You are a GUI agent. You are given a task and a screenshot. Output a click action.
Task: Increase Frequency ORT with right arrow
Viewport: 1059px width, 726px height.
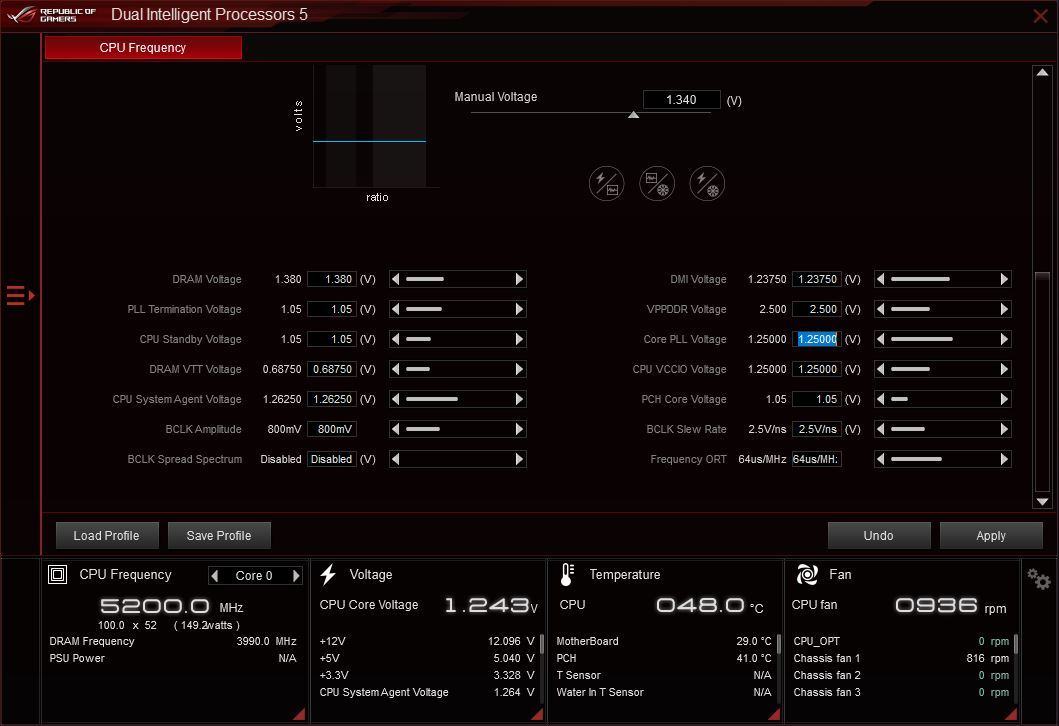click(1004, 459)
